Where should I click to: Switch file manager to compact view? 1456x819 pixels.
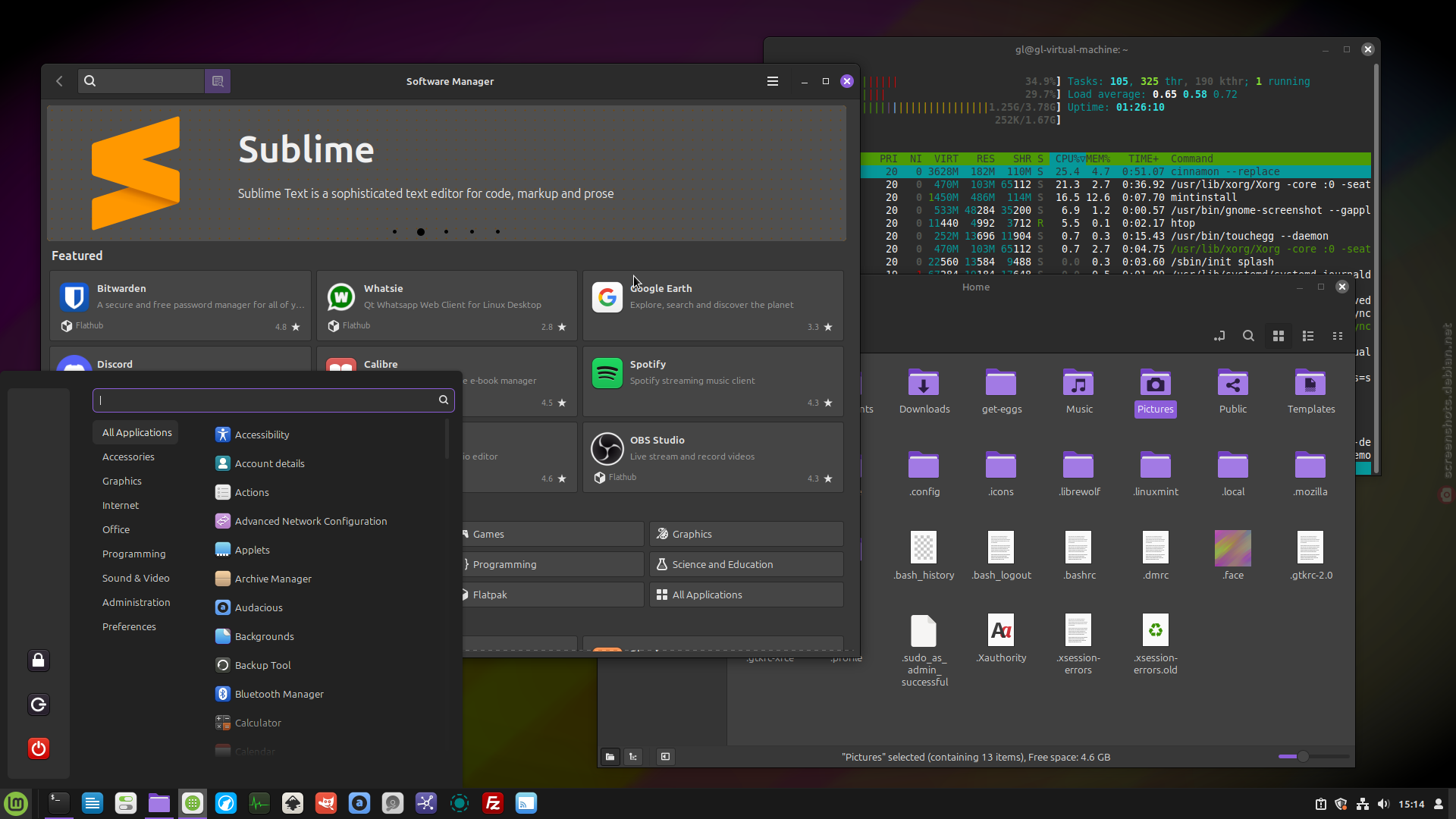[1338, 336]
